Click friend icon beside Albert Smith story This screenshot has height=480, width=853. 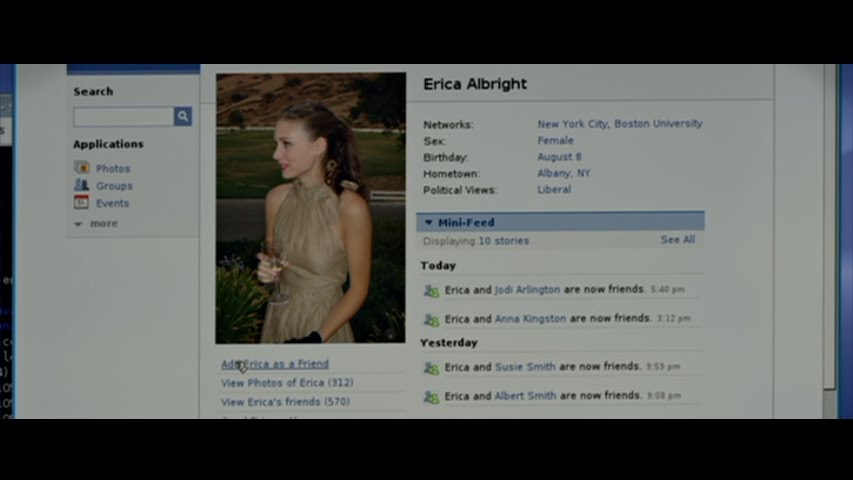click(x=431, y=397)
